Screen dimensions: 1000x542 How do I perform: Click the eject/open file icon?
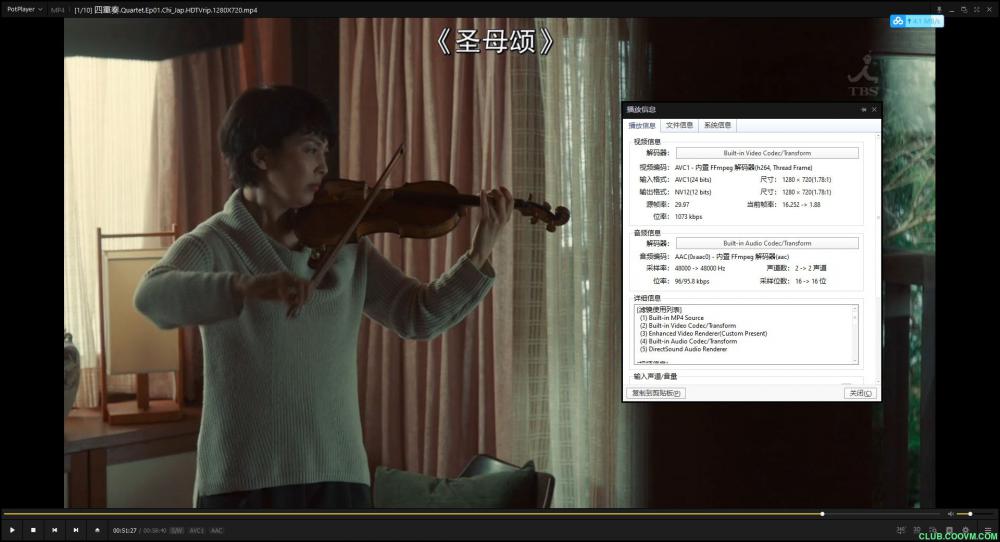click(x=97, y=530)
